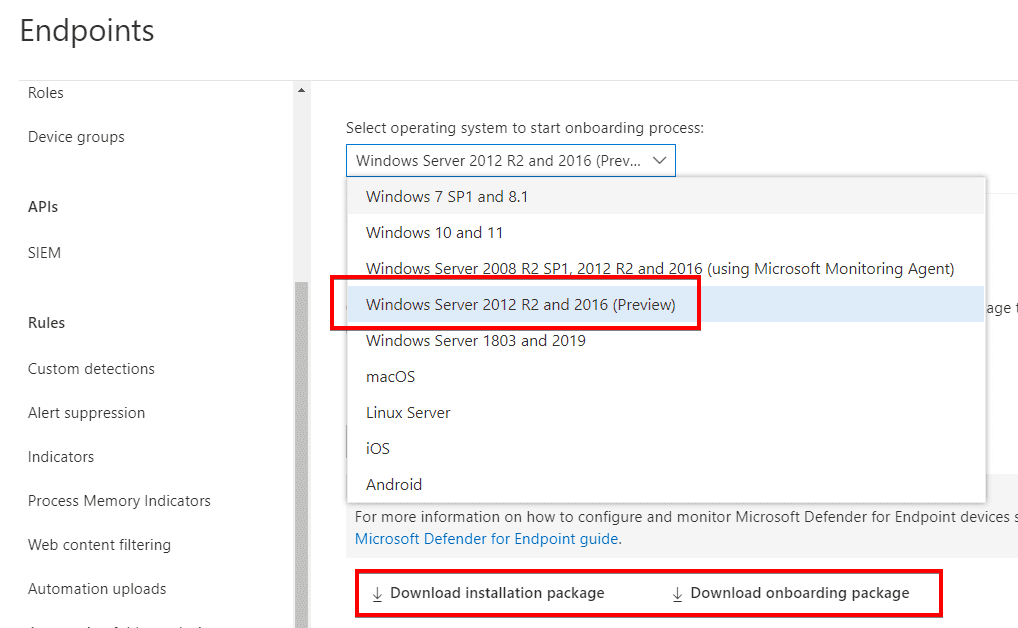The height and width of the screenshot is (628, 1018).
Task: Click the sidebar scroll-up arrow
Action: 301,90
